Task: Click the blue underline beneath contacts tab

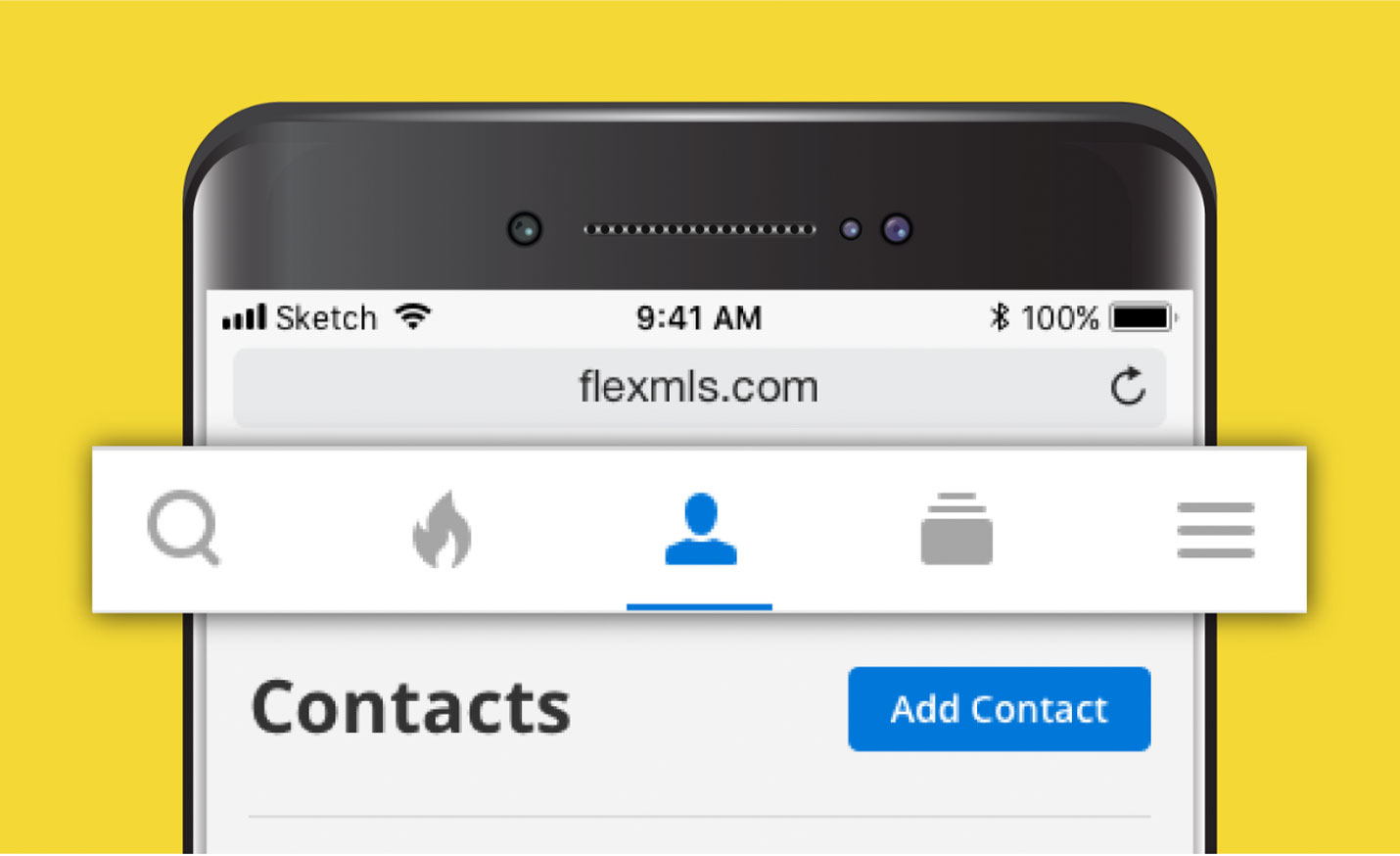Action: point(699,607)
